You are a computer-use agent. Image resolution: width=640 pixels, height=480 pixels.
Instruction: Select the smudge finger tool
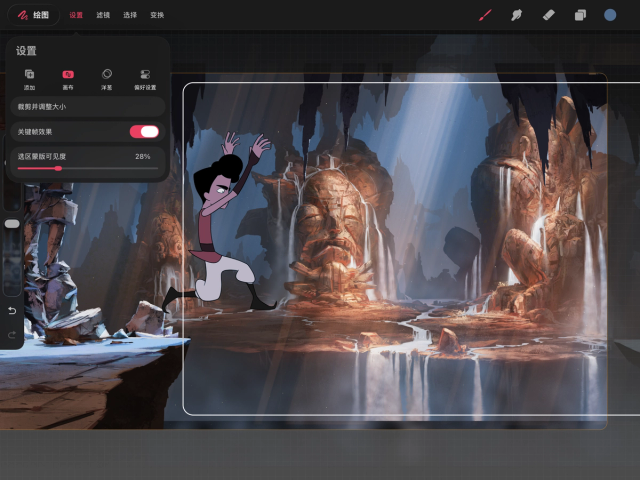516,16
